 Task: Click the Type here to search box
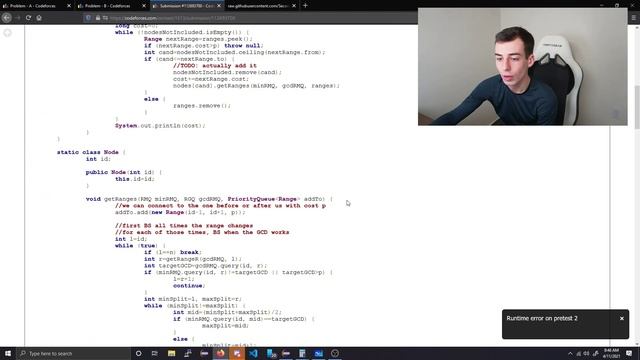click(x=73, y=353)
